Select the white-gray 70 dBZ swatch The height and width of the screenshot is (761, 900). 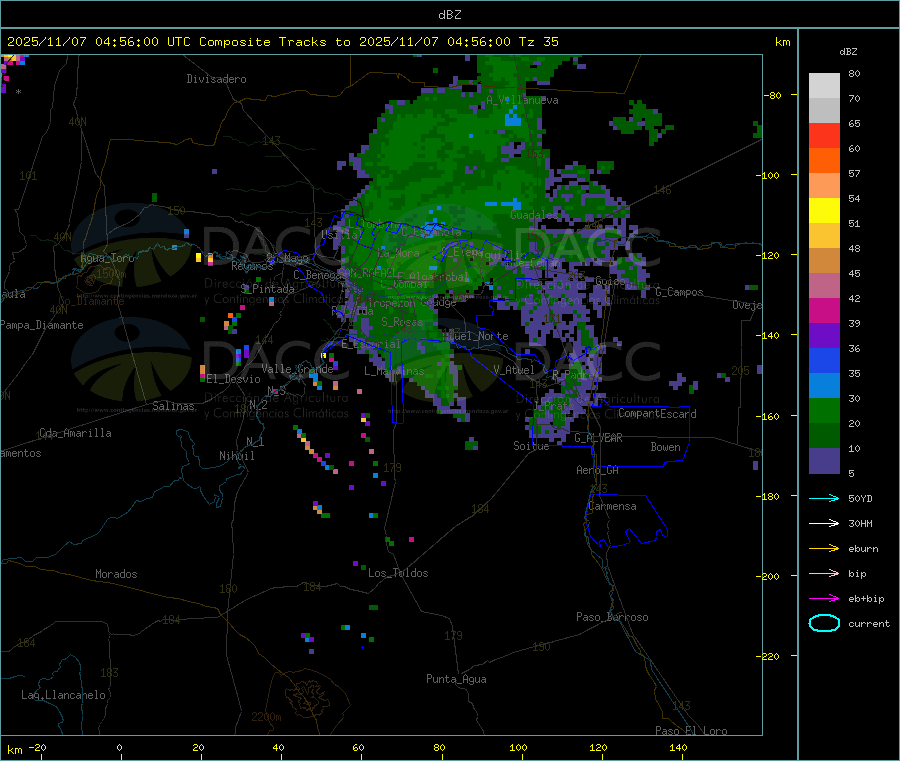(x=824, y=86)
